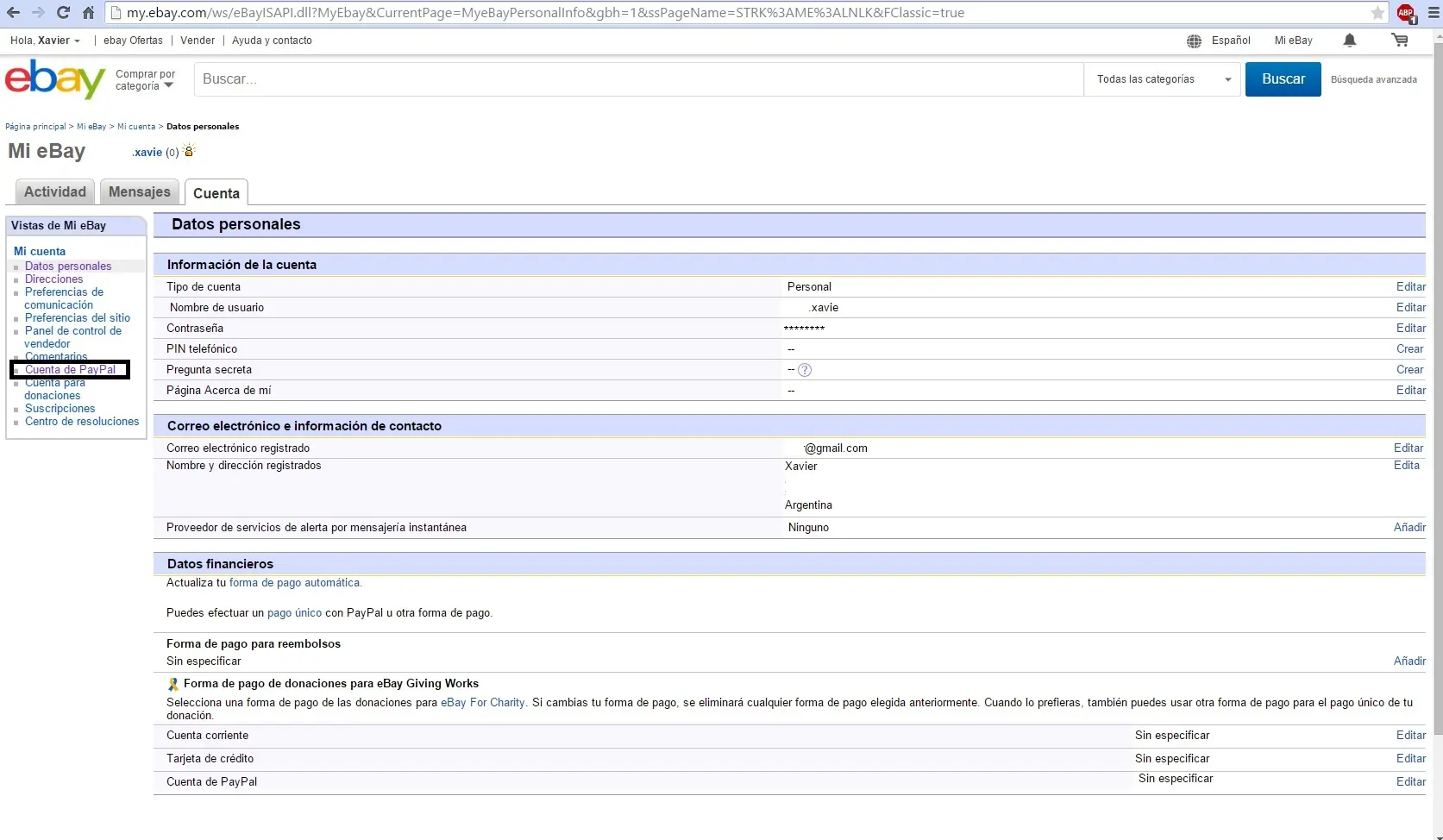Open Preferencias del sitio in the sidebar

pyautogui.click(x=78, y=318)
